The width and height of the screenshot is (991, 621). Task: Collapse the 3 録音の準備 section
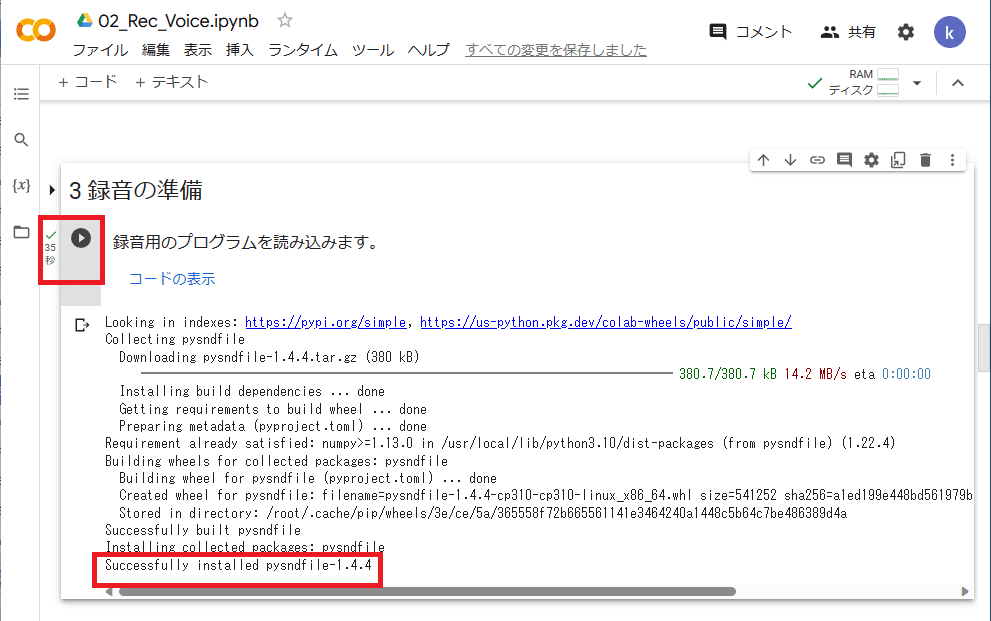point(52,190)
